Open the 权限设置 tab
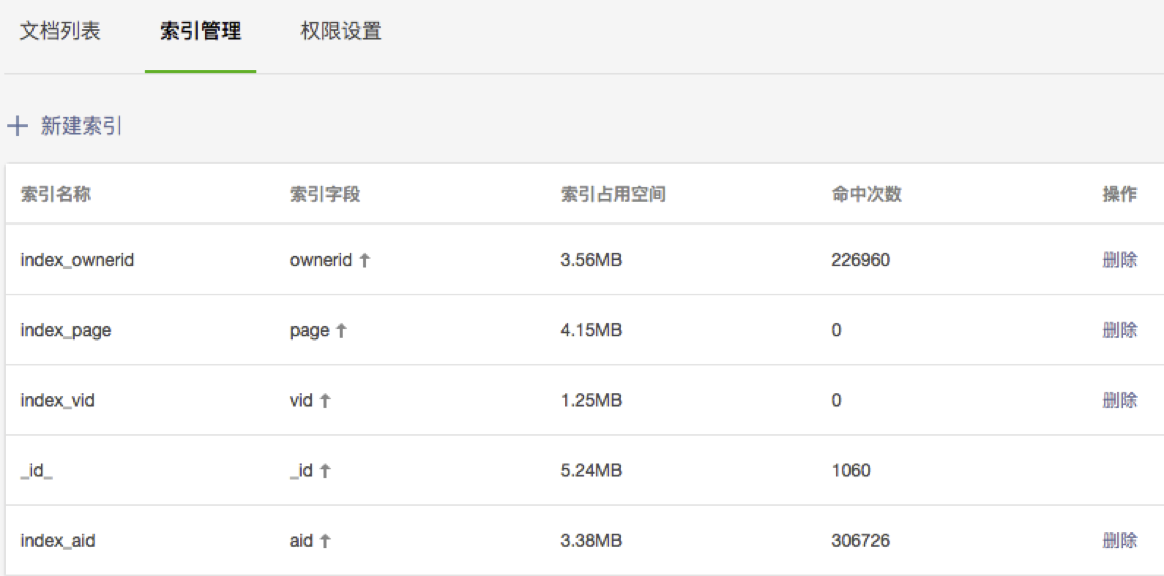The width and height of the screenshot is (1164, 576). [x=341, y=32]
